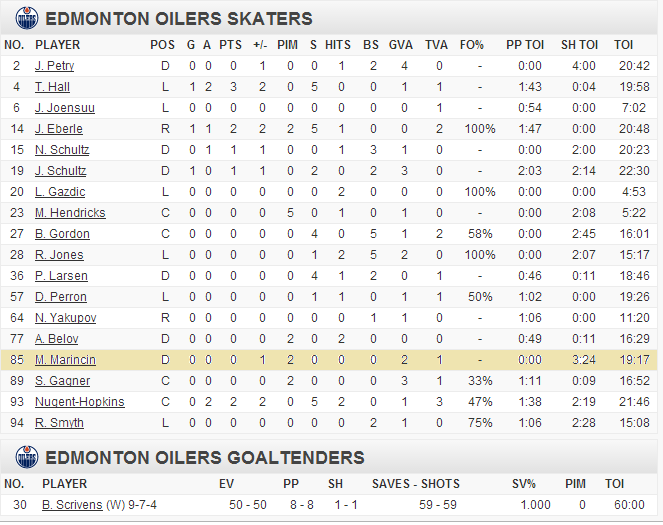Click the Oilers logo beside the Skaters heading

27,19
